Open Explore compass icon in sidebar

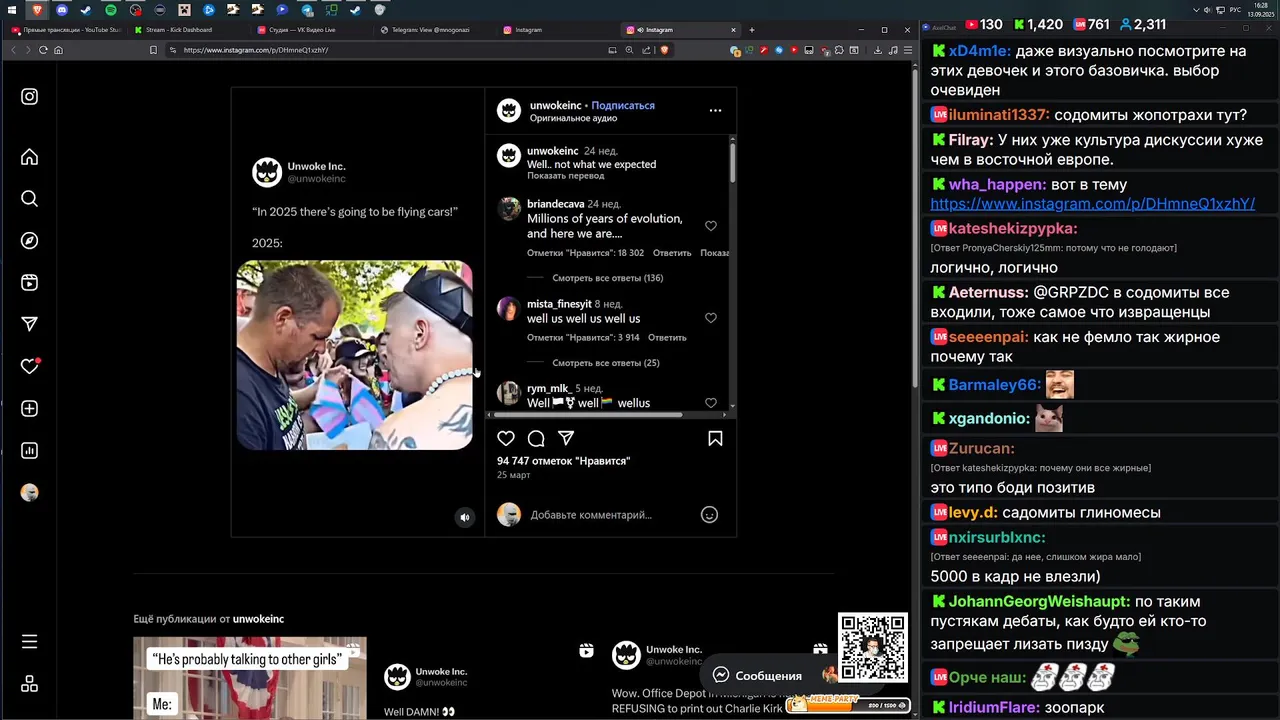coord(29,241)
